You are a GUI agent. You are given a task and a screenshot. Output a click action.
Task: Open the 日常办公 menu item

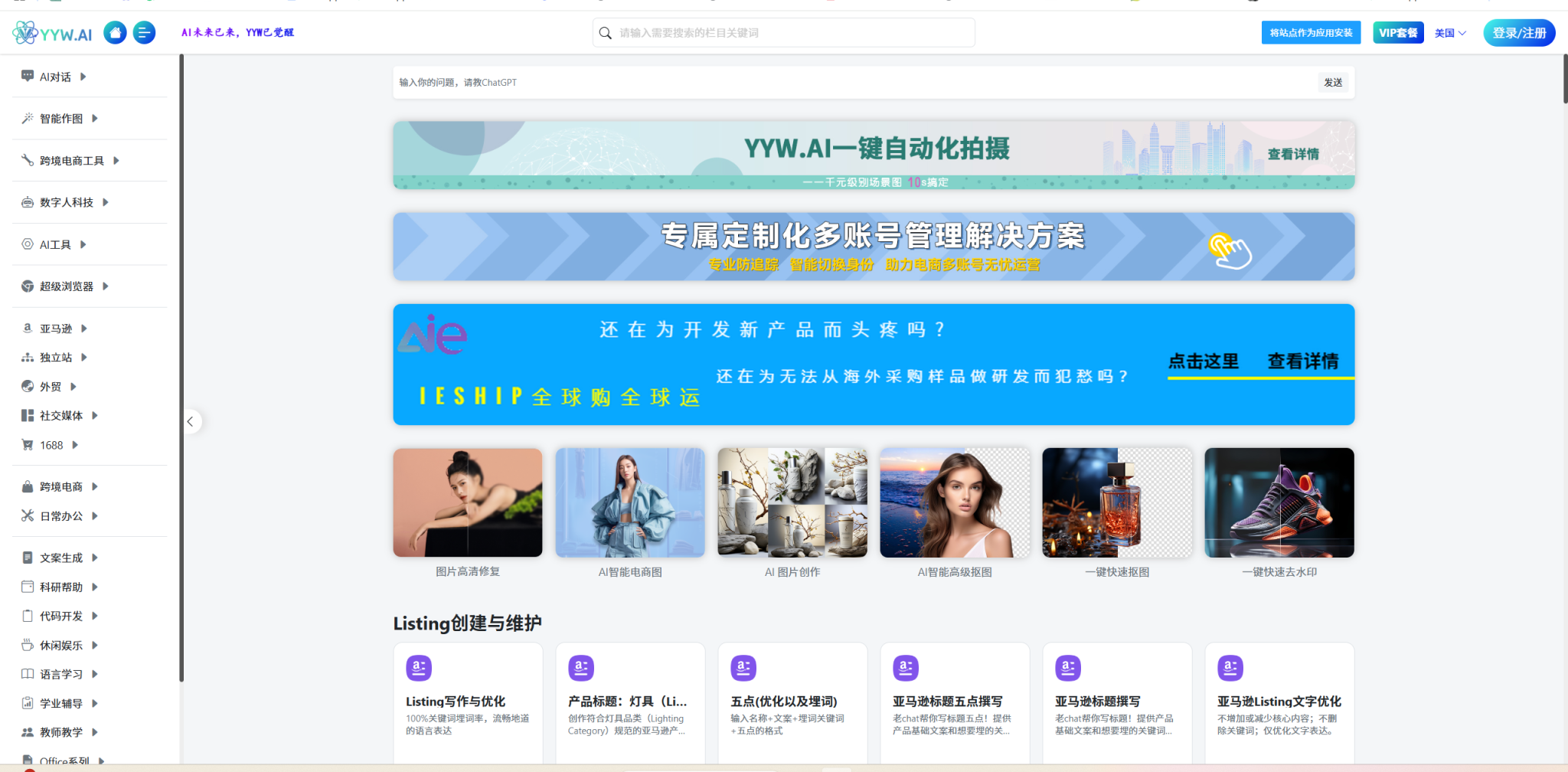[x=60, y=515]
